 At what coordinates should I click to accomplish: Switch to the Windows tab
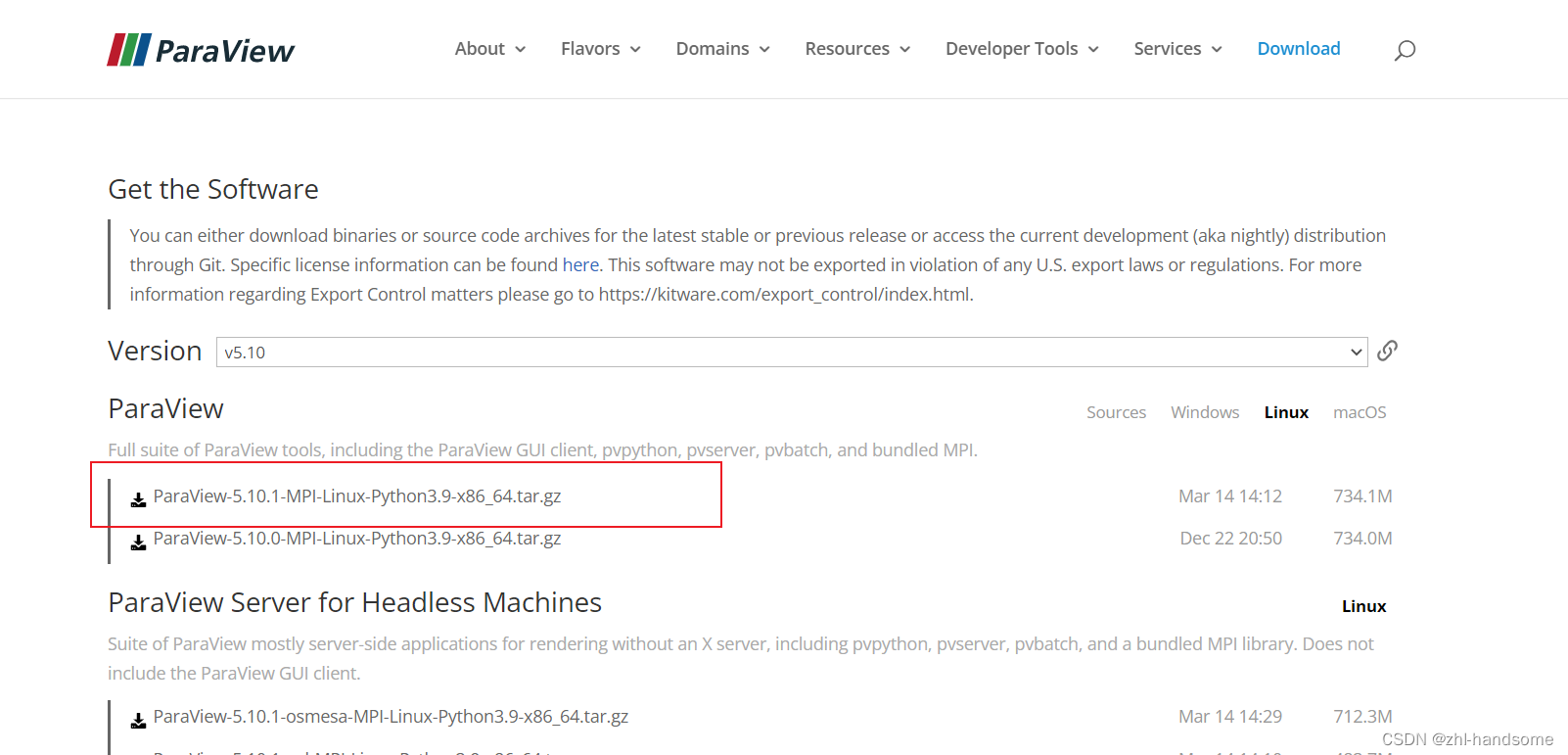pos(1205,412)
